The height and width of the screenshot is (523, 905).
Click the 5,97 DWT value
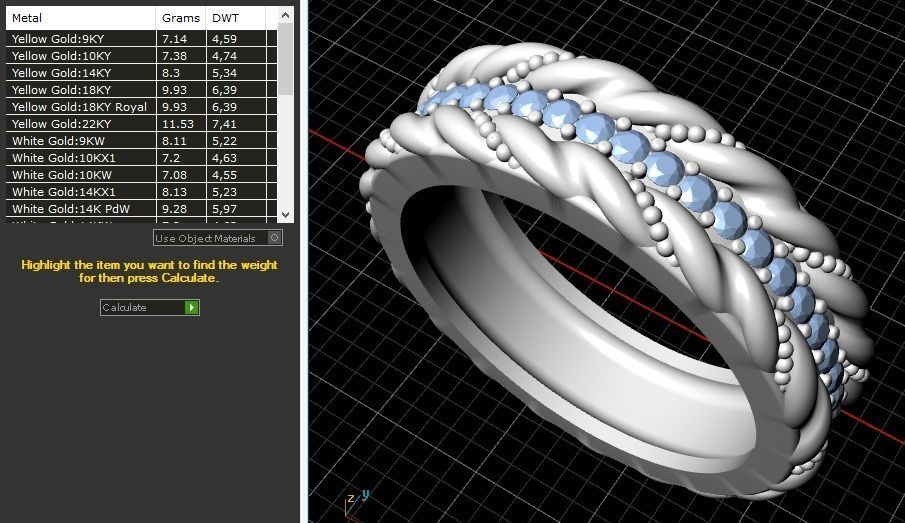pyautogui.click(x=225, y=209)
